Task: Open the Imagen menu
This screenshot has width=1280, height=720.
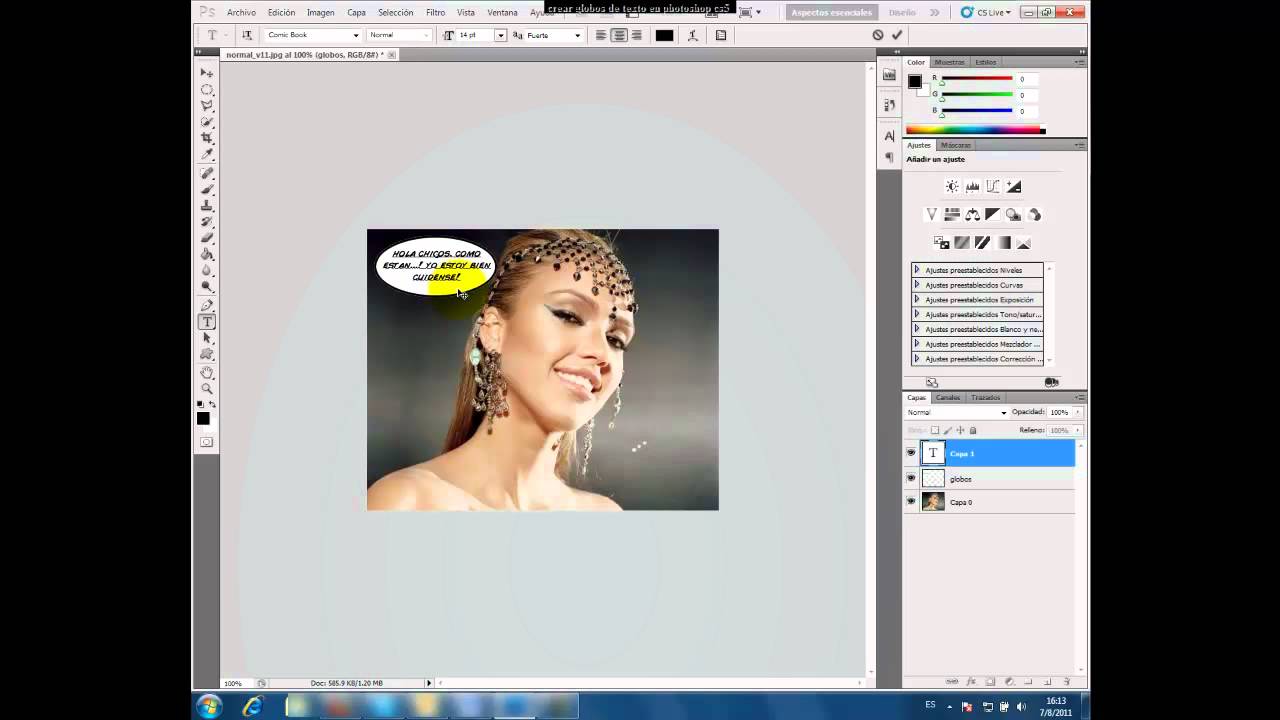Action: point(321,12)
